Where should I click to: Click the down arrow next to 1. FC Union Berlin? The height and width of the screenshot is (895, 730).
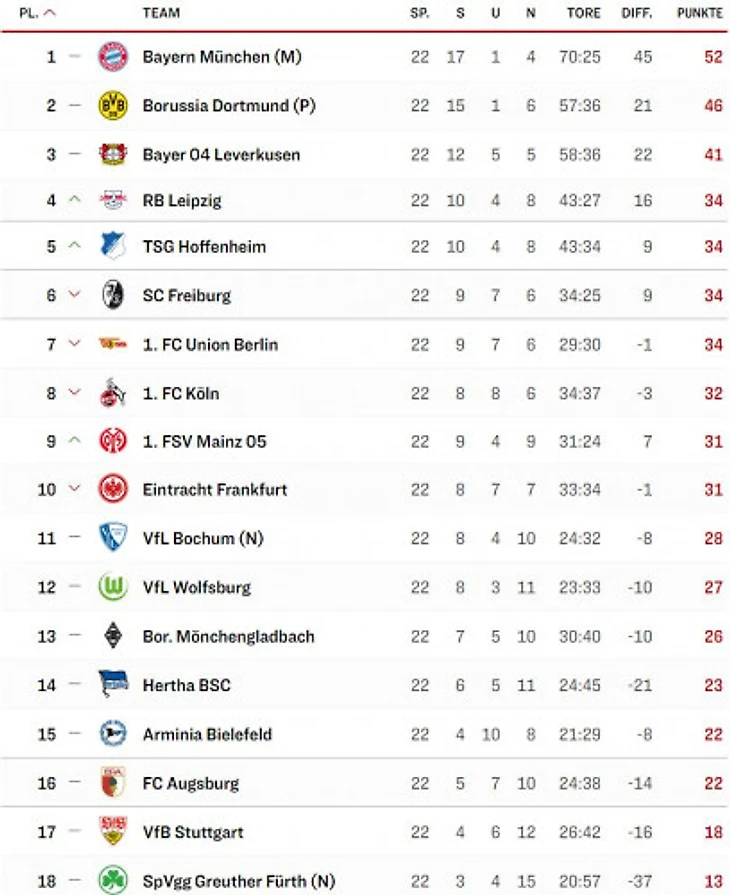(75, 344)
